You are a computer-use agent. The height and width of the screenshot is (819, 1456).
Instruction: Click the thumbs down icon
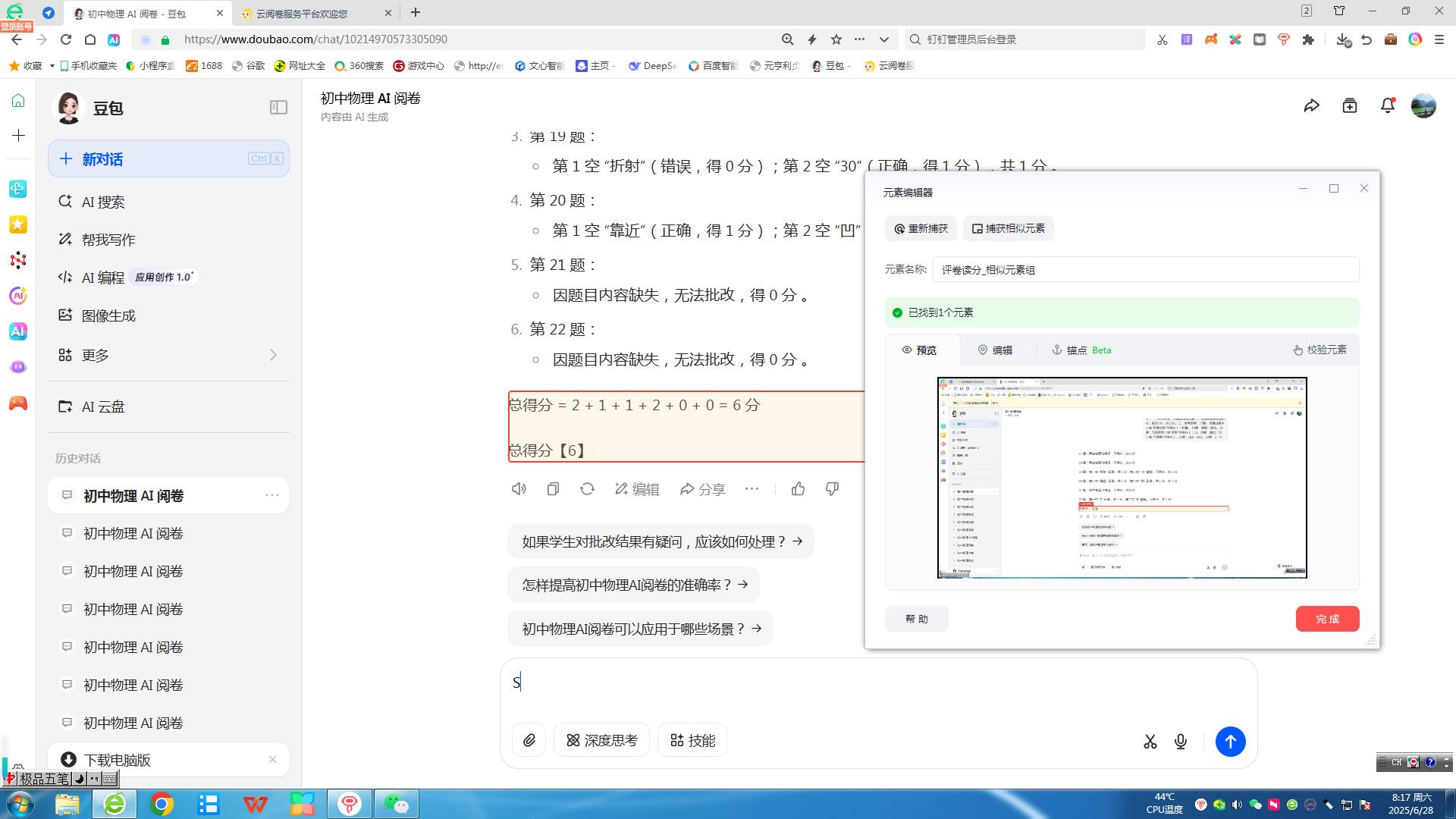coord(832,489)
